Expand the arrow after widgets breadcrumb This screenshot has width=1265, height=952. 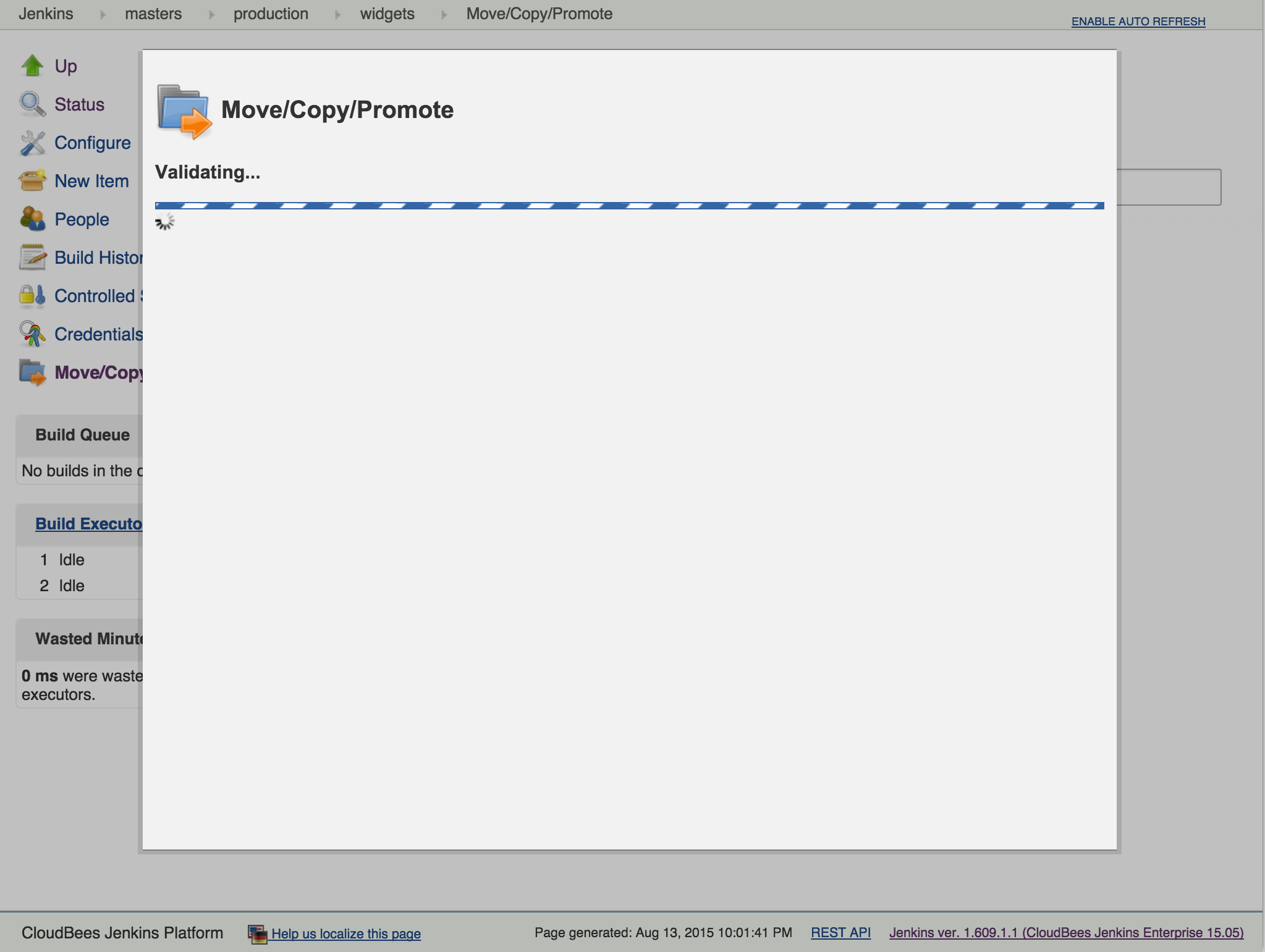444,14
